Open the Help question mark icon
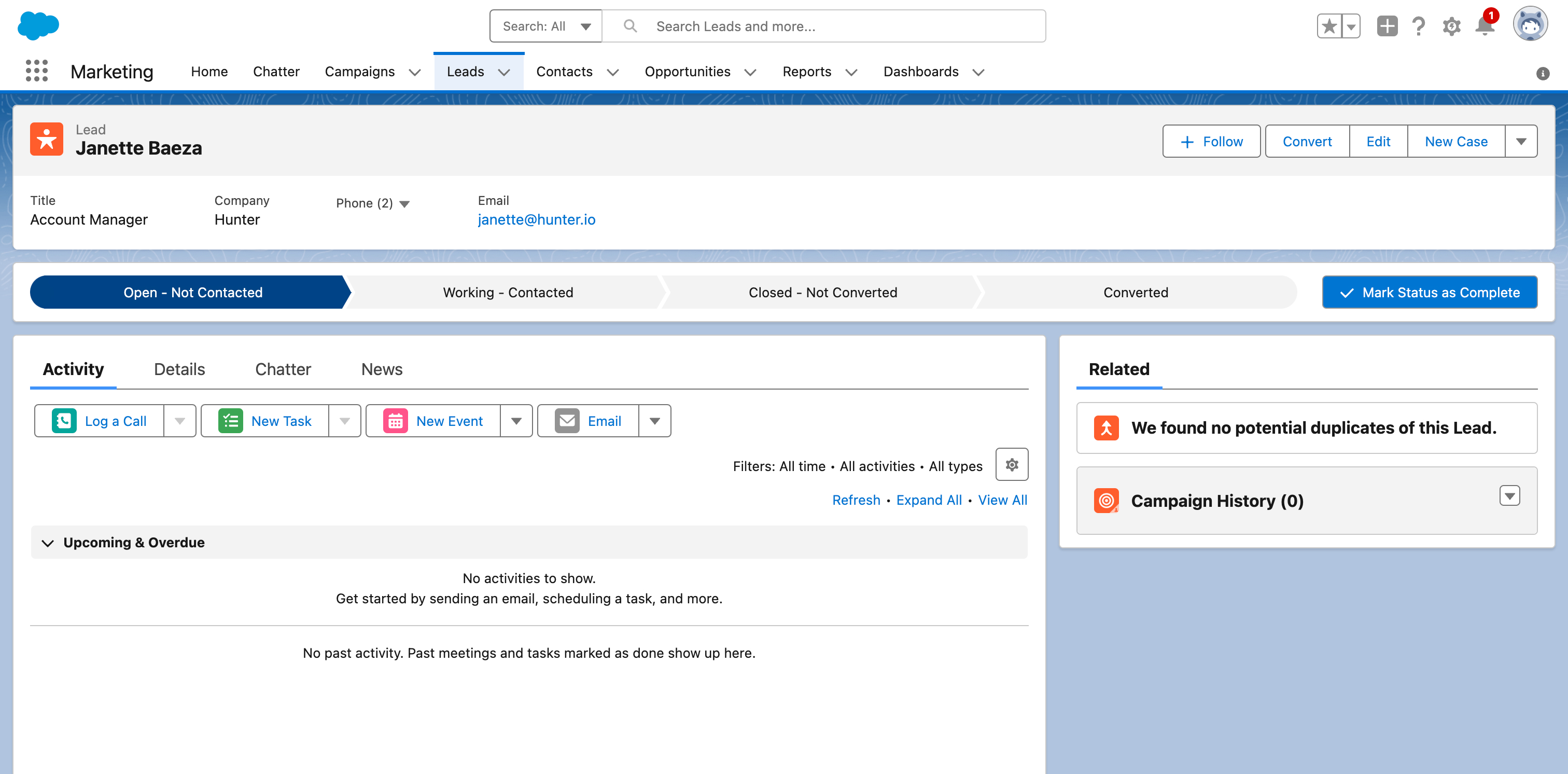 tap(1419, 26)
